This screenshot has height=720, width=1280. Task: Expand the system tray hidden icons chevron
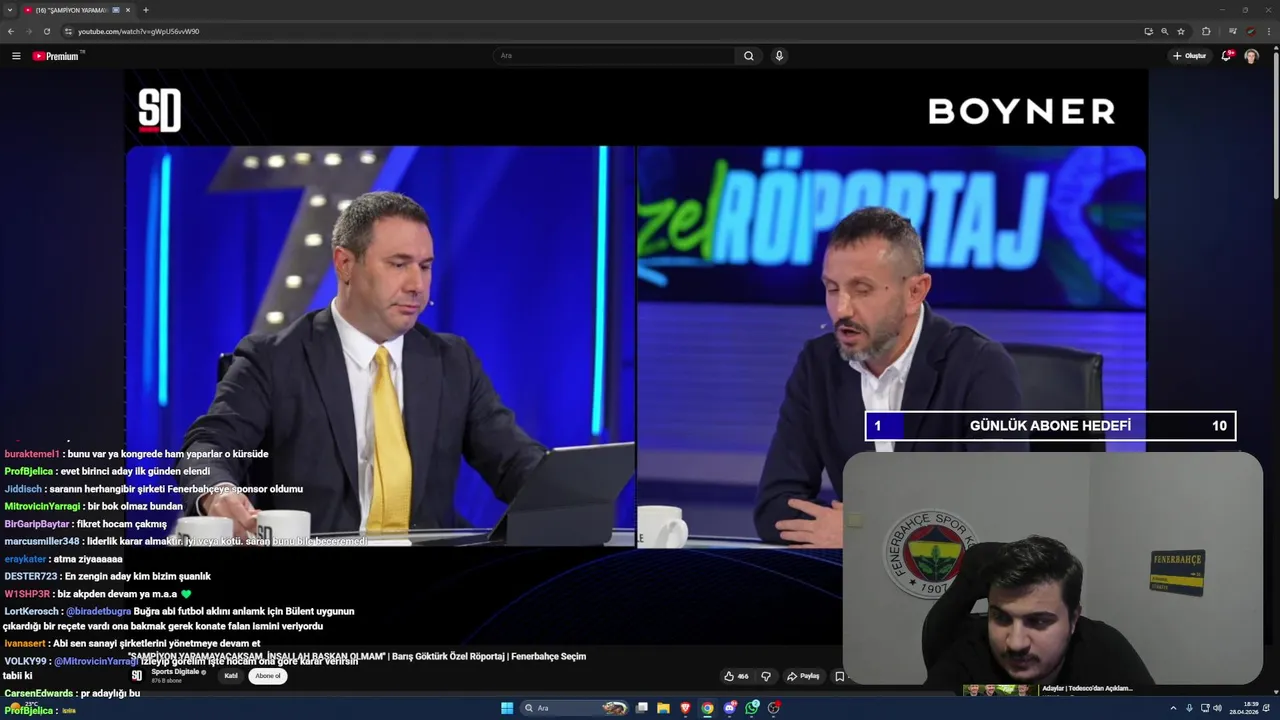coord(1173,708)
